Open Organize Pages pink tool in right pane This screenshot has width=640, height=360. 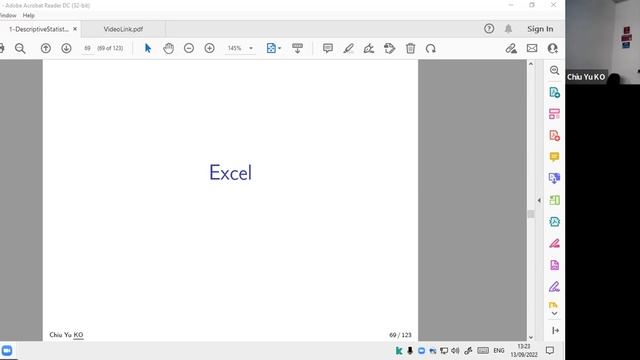tap(554, 114)
